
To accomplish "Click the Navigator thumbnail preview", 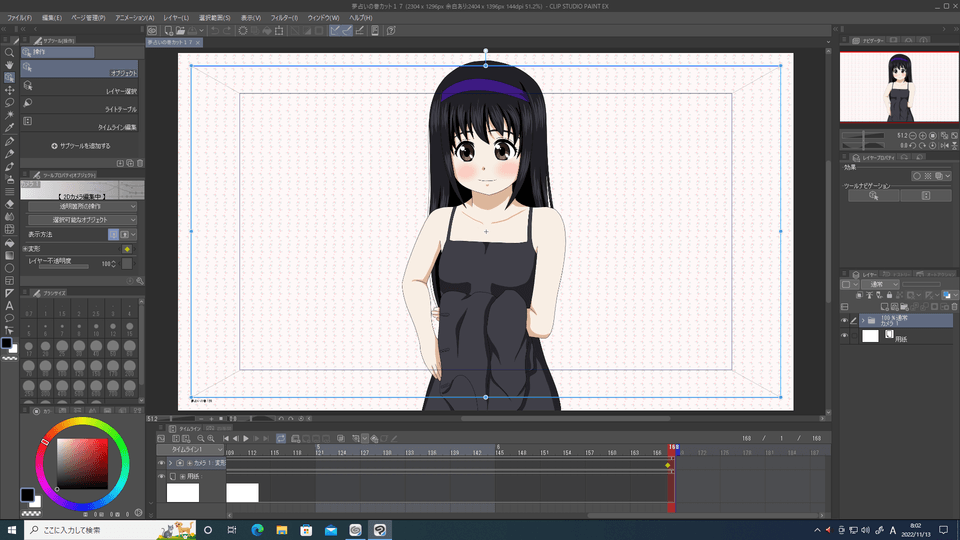I will [899, 87].
